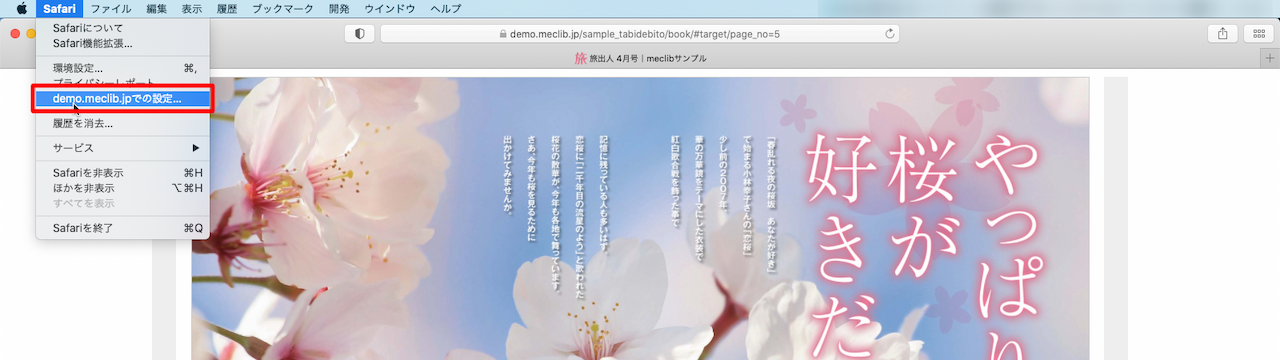Screen dimensions: 1280x360
Task: Open the 編集 menu
Action: pos(157,8)
